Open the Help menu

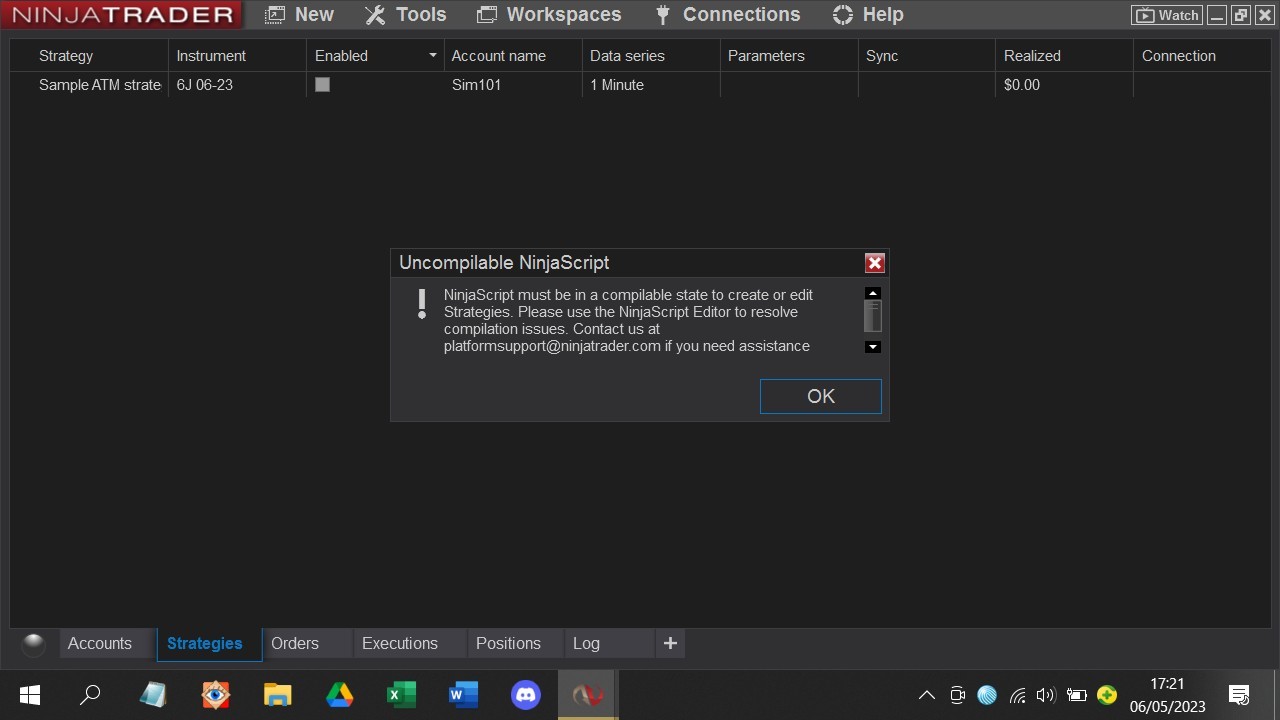(x=868, y=15)
